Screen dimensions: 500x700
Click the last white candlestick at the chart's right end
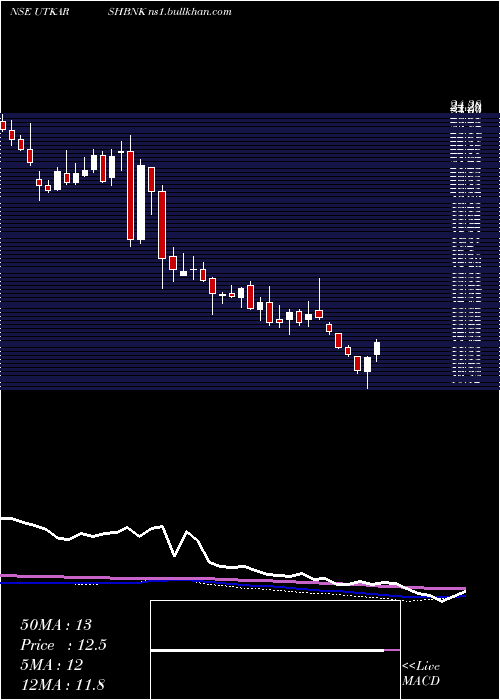point(377,349)
